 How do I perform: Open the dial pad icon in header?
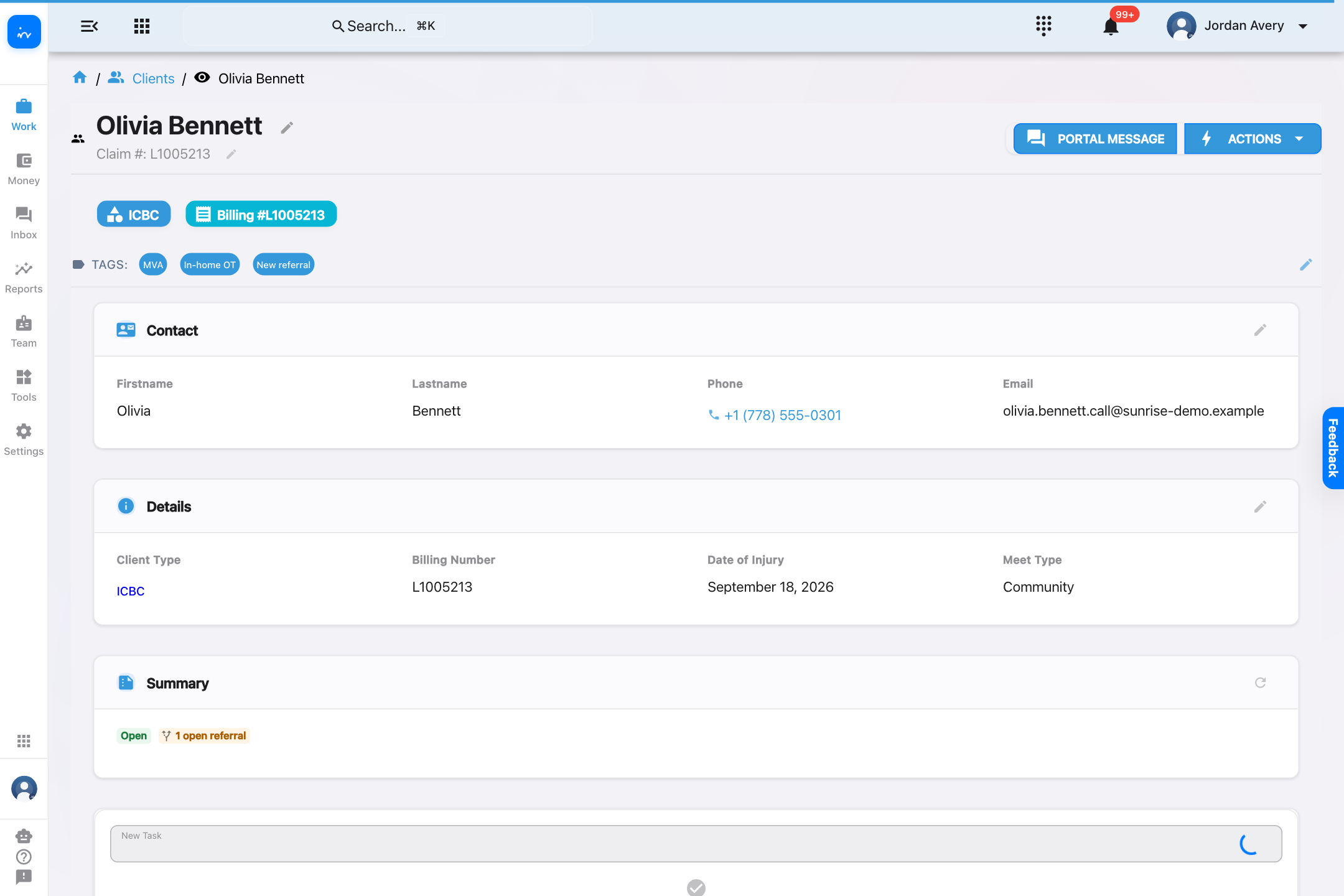pos(1043,26)
